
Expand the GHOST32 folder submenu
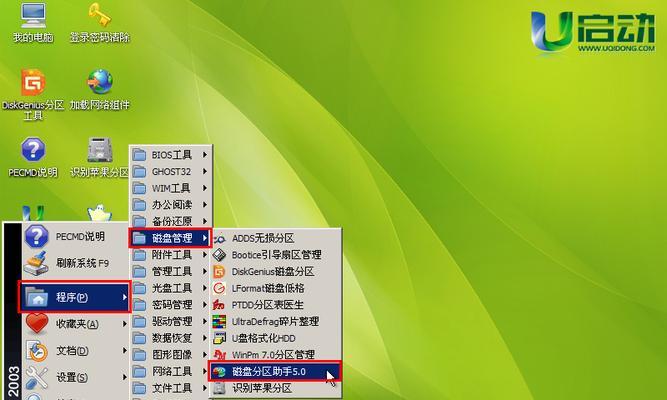point(170,171)
